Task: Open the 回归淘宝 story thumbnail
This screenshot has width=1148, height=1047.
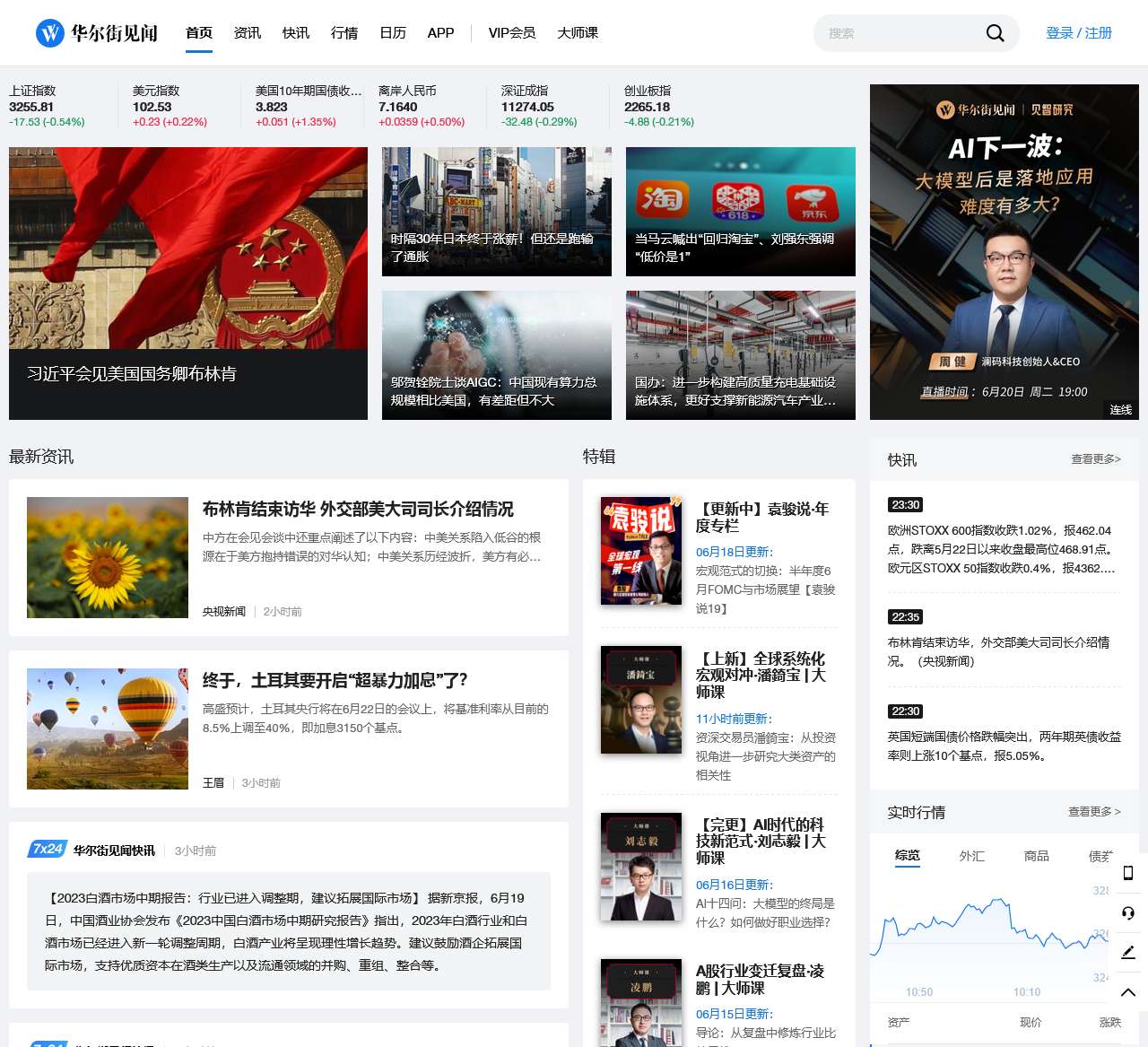Action: (741, 212)
